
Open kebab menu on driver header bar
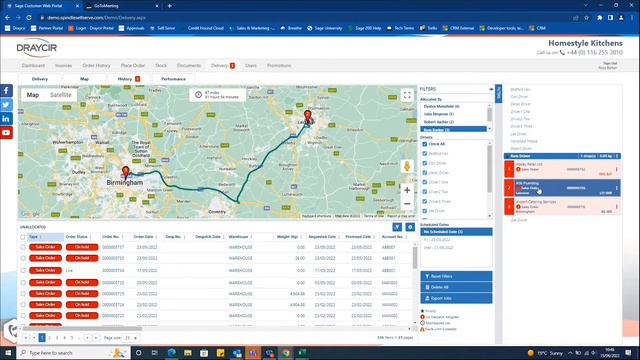[617, 156]
